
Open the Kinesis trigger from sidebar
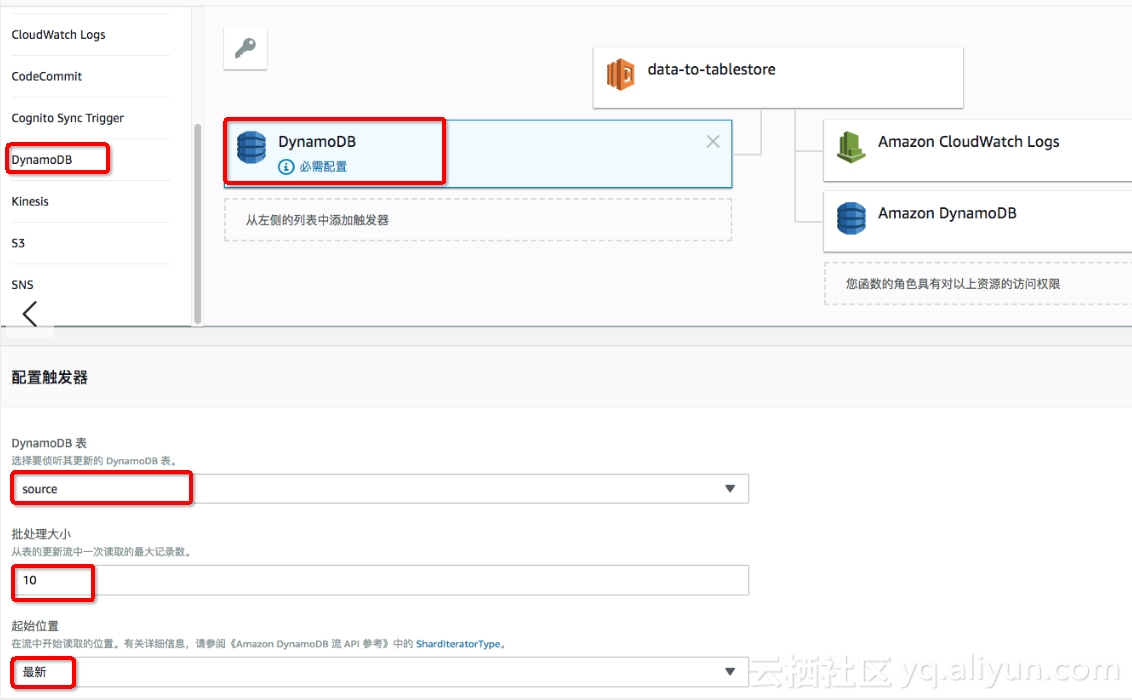tap(30, 201)
